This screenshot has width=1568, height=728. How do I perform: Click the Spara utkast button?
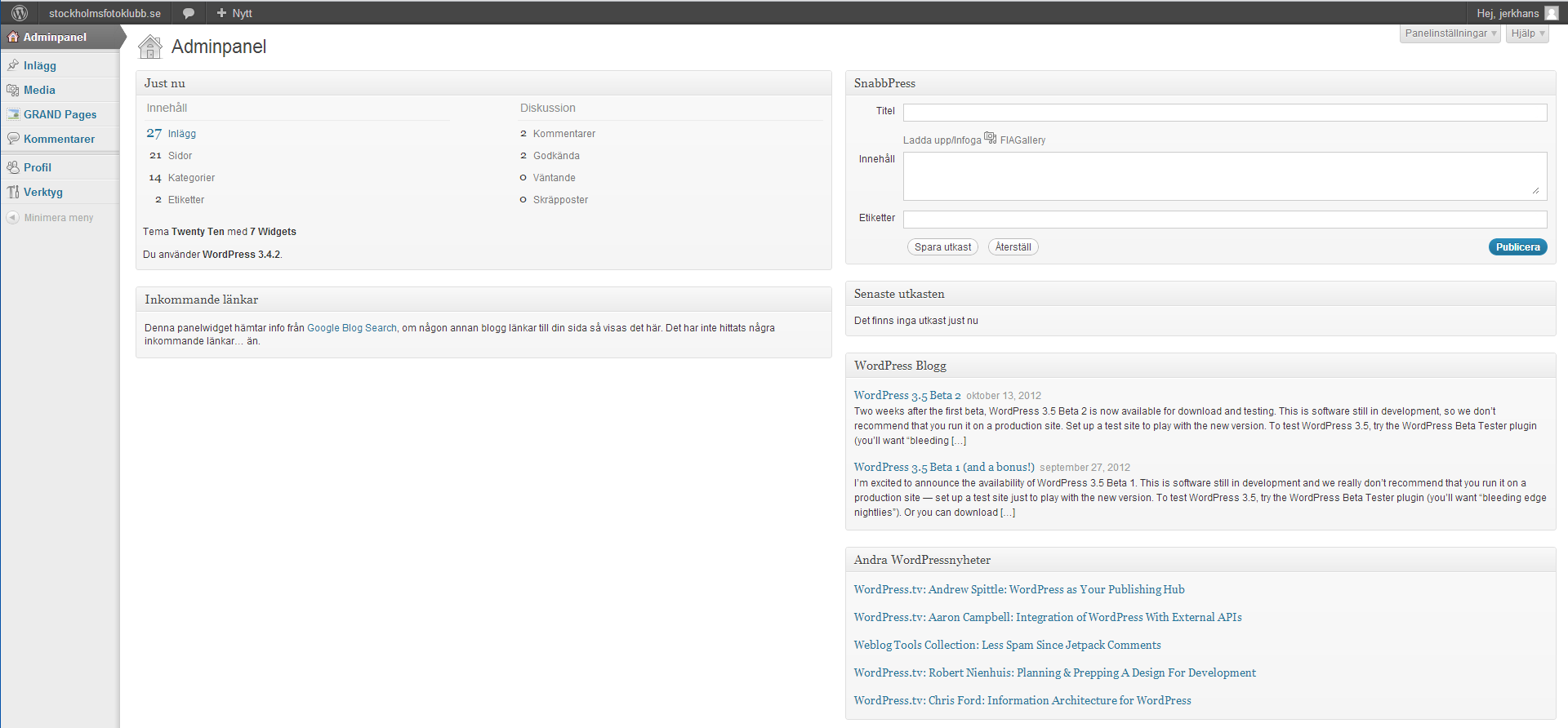coord(942,247)
